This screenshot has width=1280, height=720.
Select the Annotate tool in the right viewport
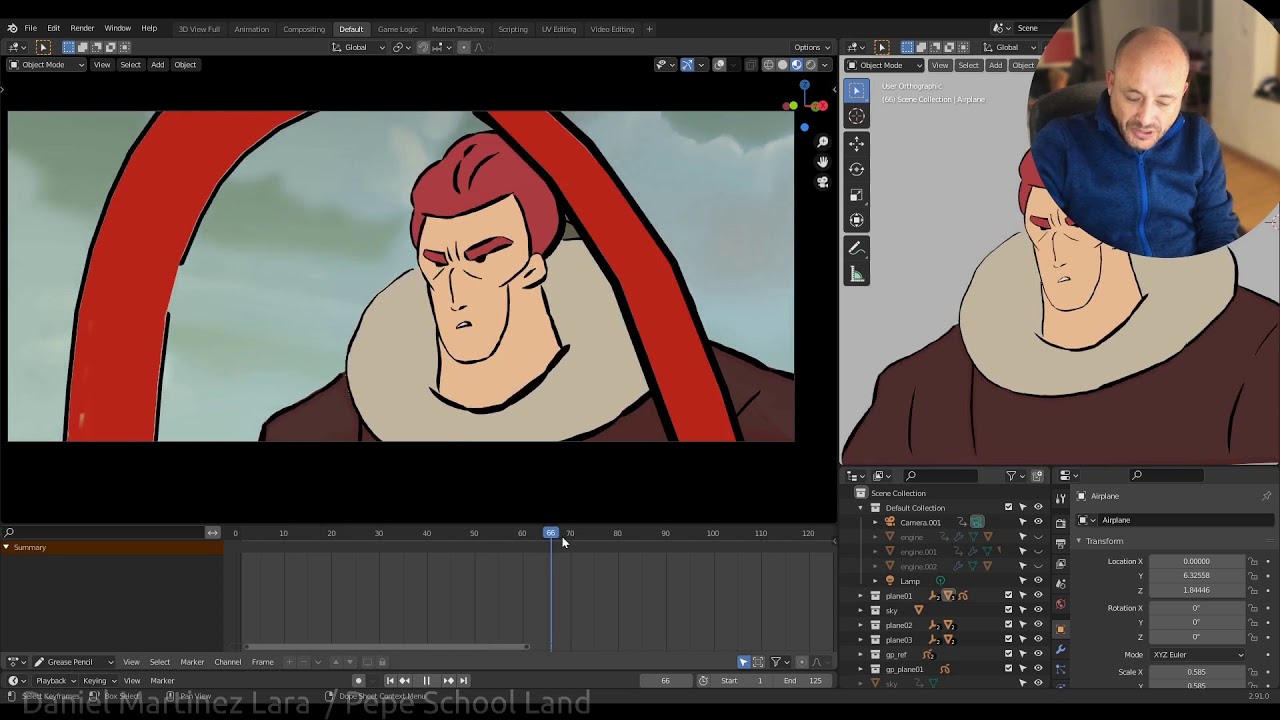(x=857, y=248)
